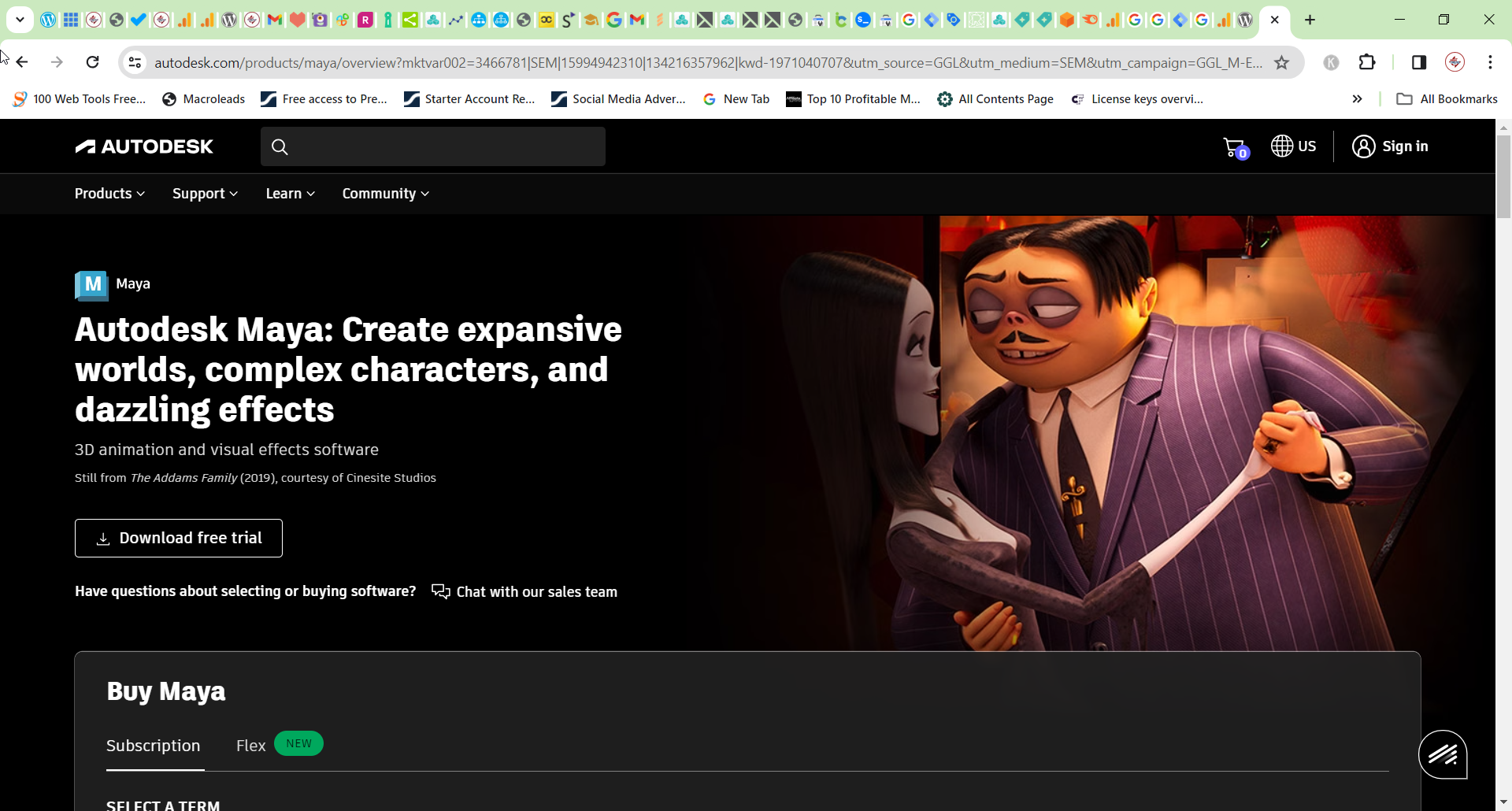Click Chat with our sales team
The width and height of the screenshot is (1512, 811).
[x=524, y=591]
